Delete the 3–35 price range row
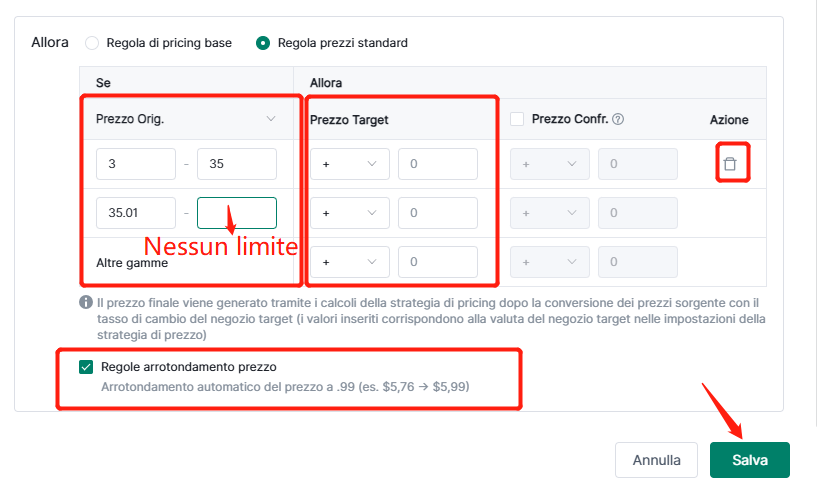 730,164
